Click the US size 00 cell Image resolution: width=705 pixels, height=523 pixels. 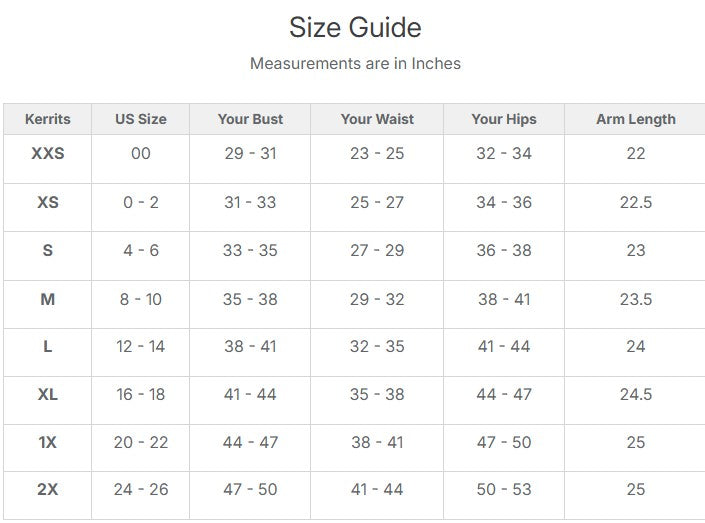(141, 154)
